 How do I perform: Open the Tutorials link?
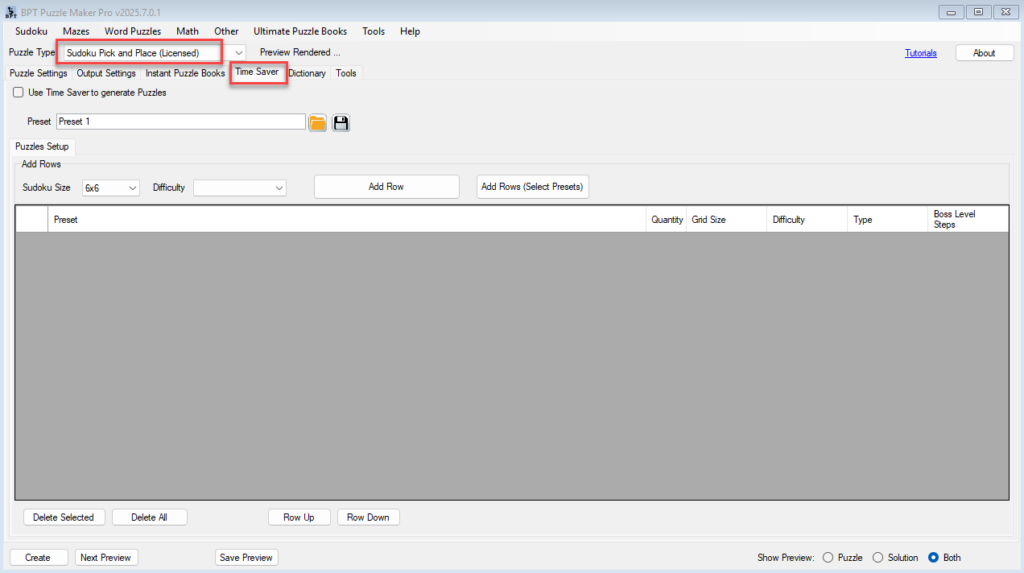coord(921,53)
